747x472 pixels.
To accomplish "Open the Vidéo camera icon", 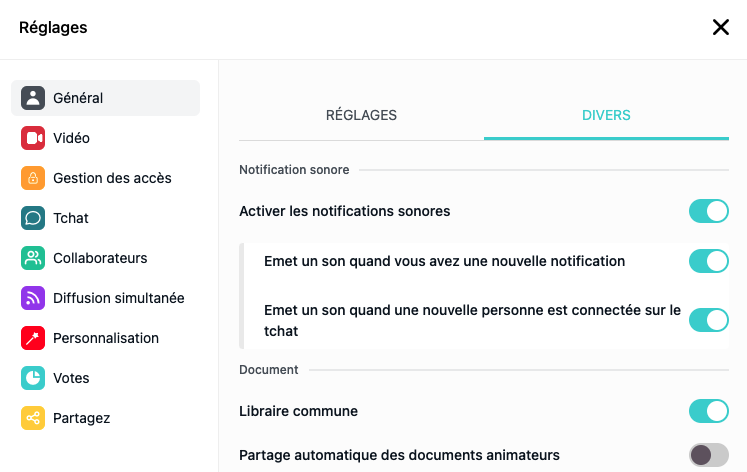I will click(33, 138).
